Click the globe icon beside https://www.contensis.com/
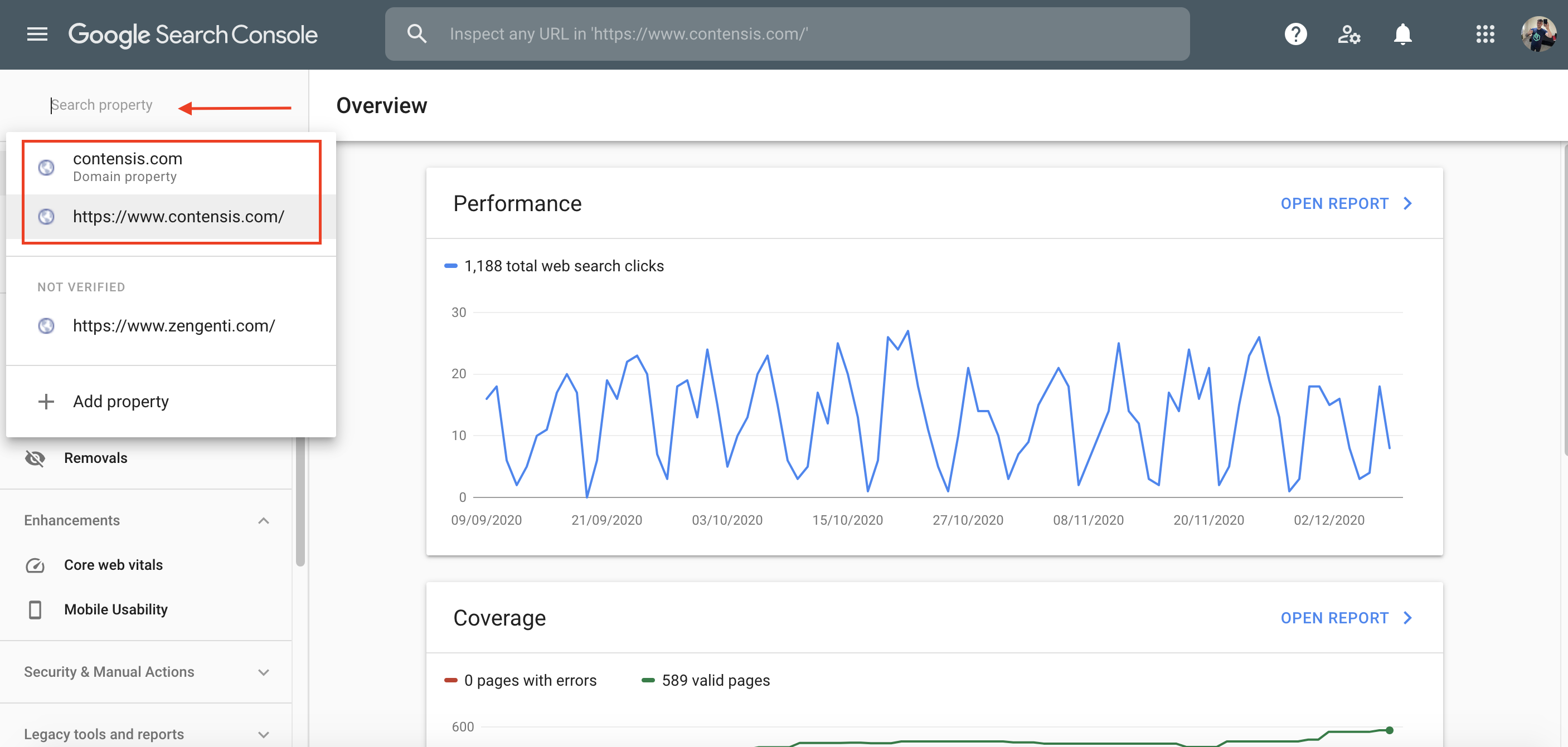 pyautogui.click(x=46, y=217)
